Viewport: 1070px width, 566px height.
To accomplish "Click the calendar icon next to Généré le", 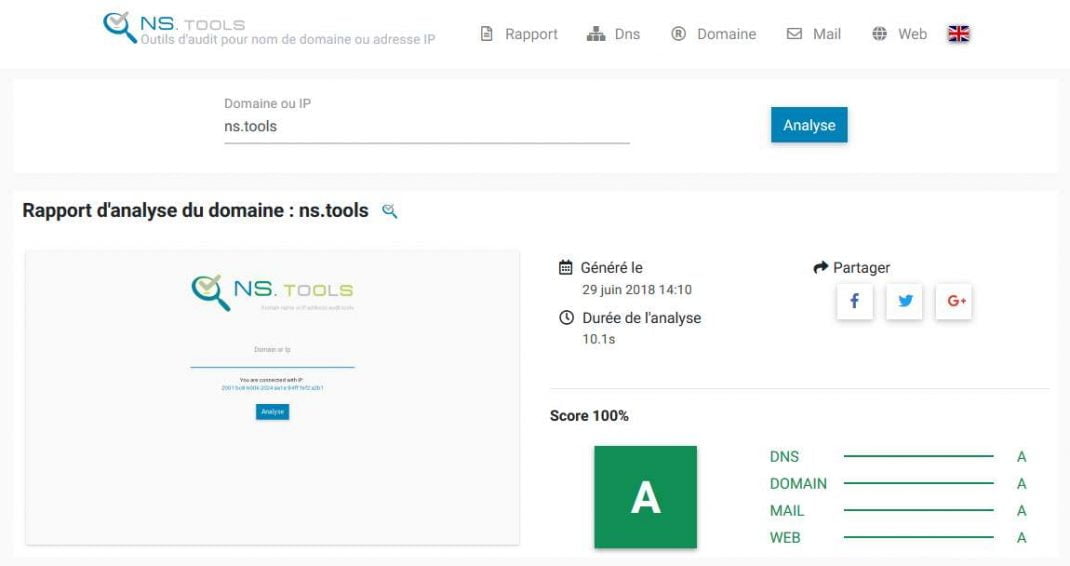I will click(566, 267).
